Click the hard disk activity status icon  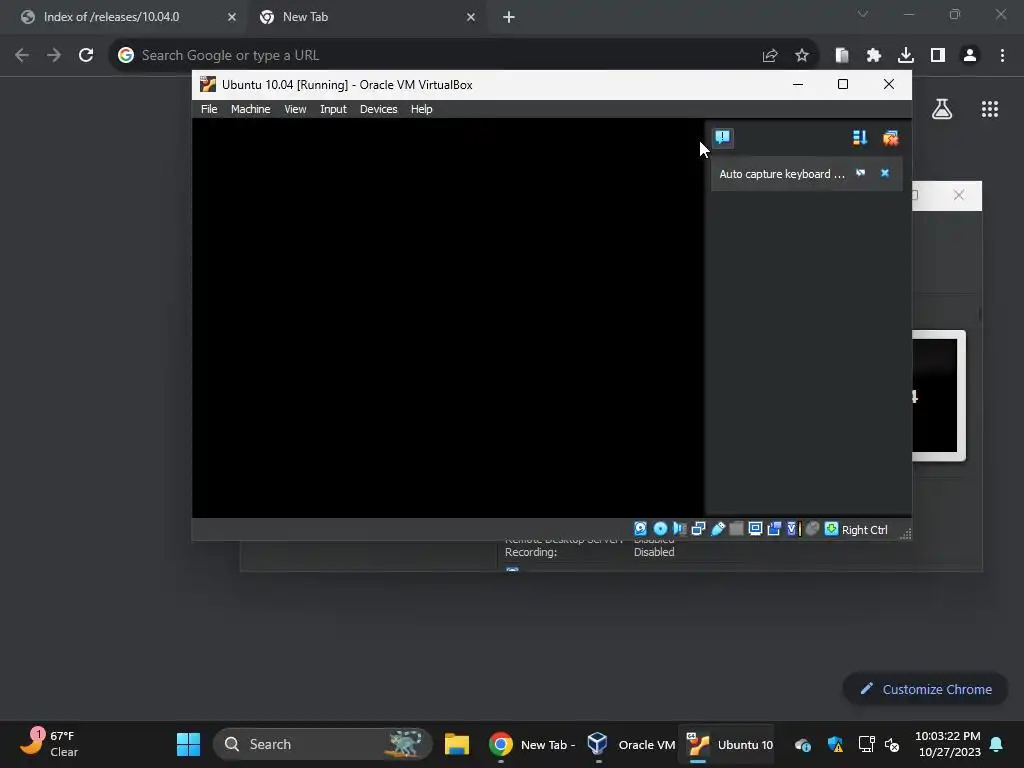click(x=641, y=529)
